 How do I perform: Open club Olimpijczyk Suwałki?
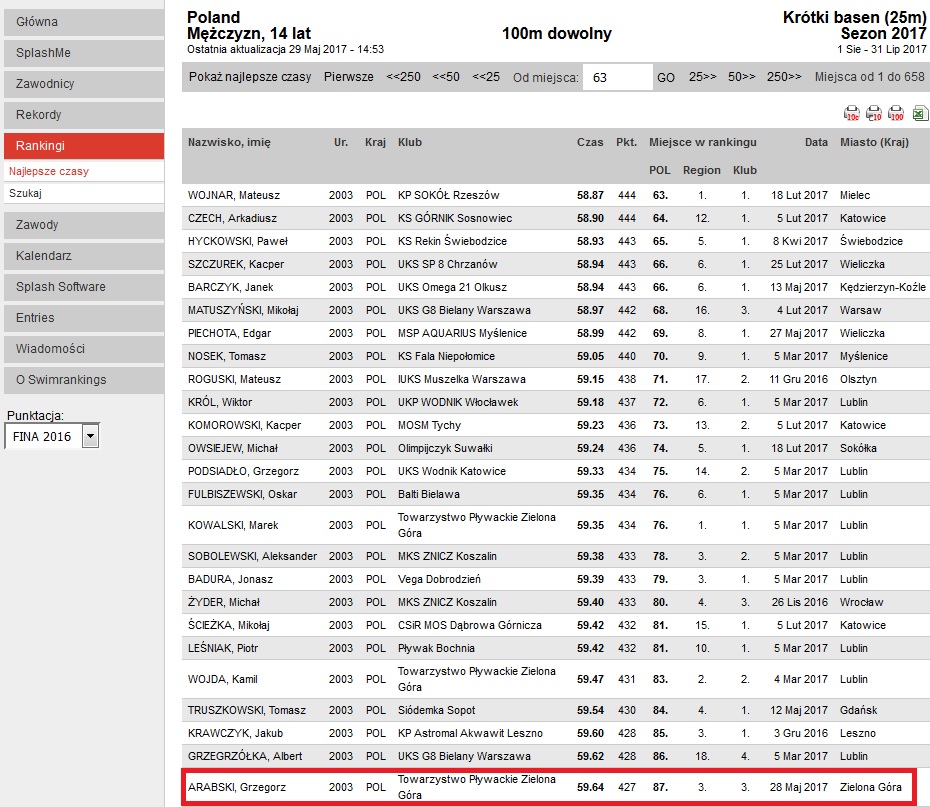(445, 449)
